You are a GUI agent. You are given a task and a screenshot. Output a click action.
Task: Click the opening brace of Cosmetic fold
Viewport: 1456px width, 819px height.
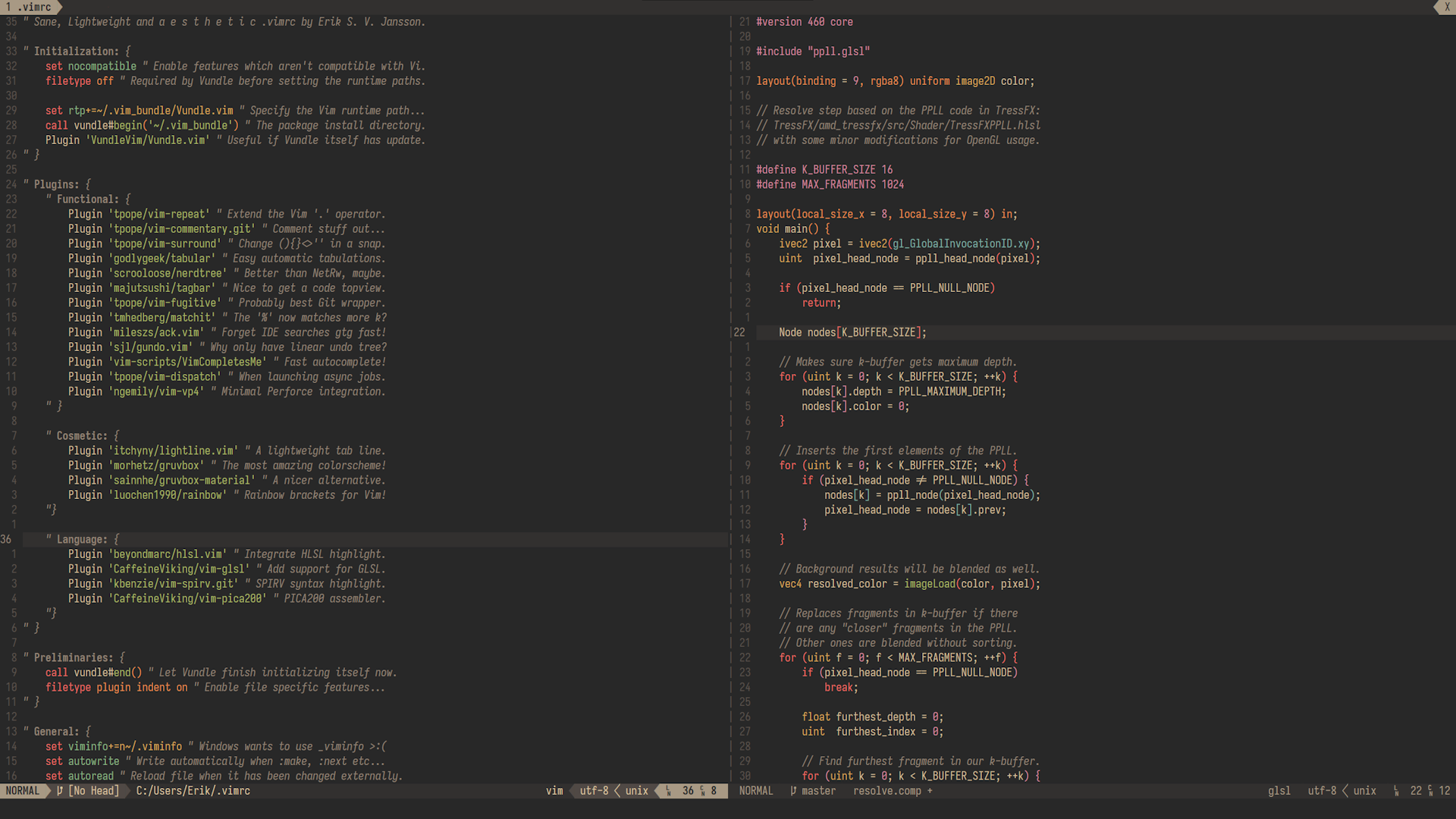click(x=116, y=436)
